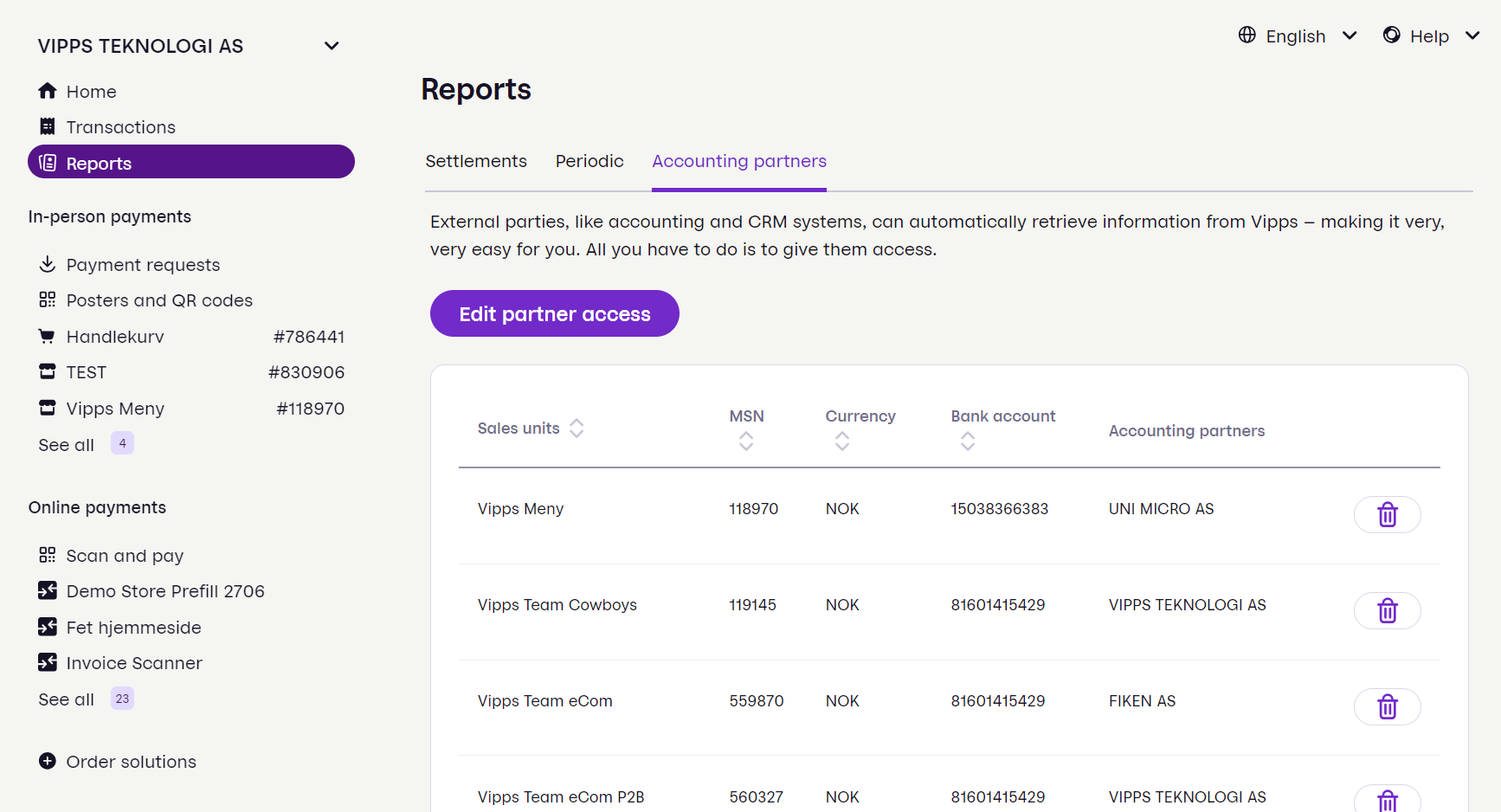Click the 4 count badge
This screenshot has height=812, width=1501.
pyautogui.click(x=122, y=443)
